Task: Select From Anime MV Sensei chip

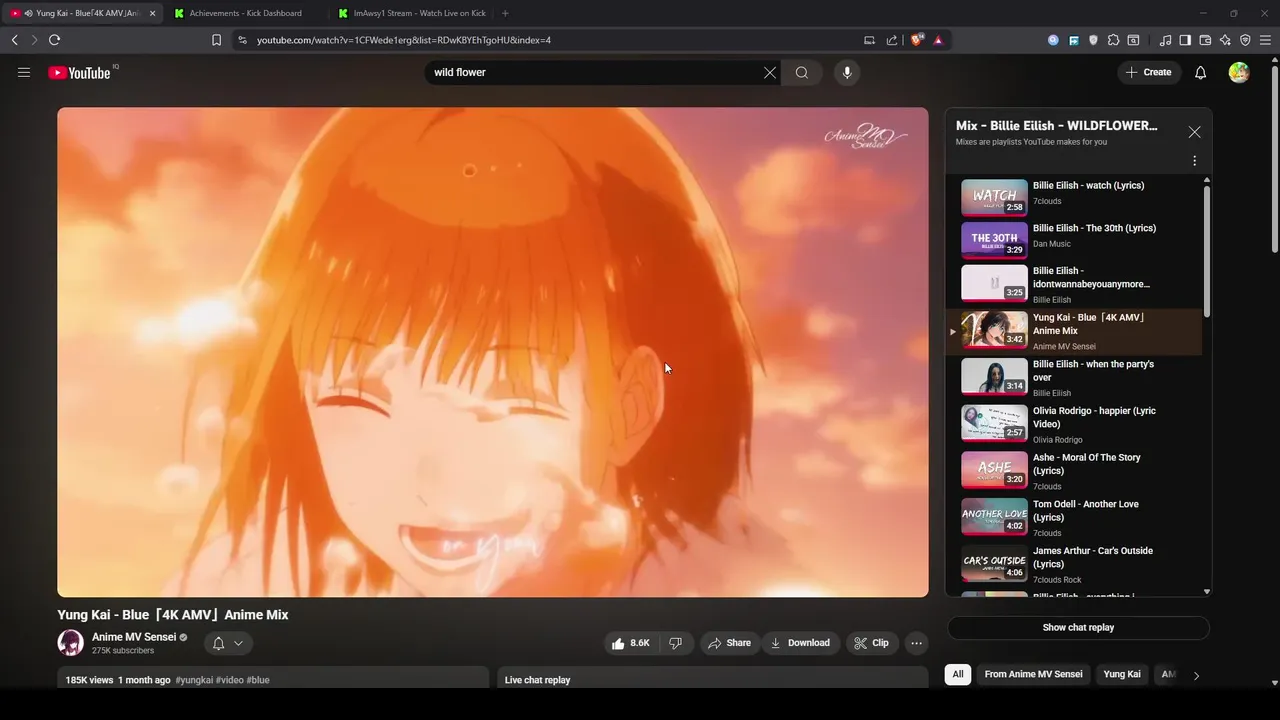Action: pos(1033,674)
